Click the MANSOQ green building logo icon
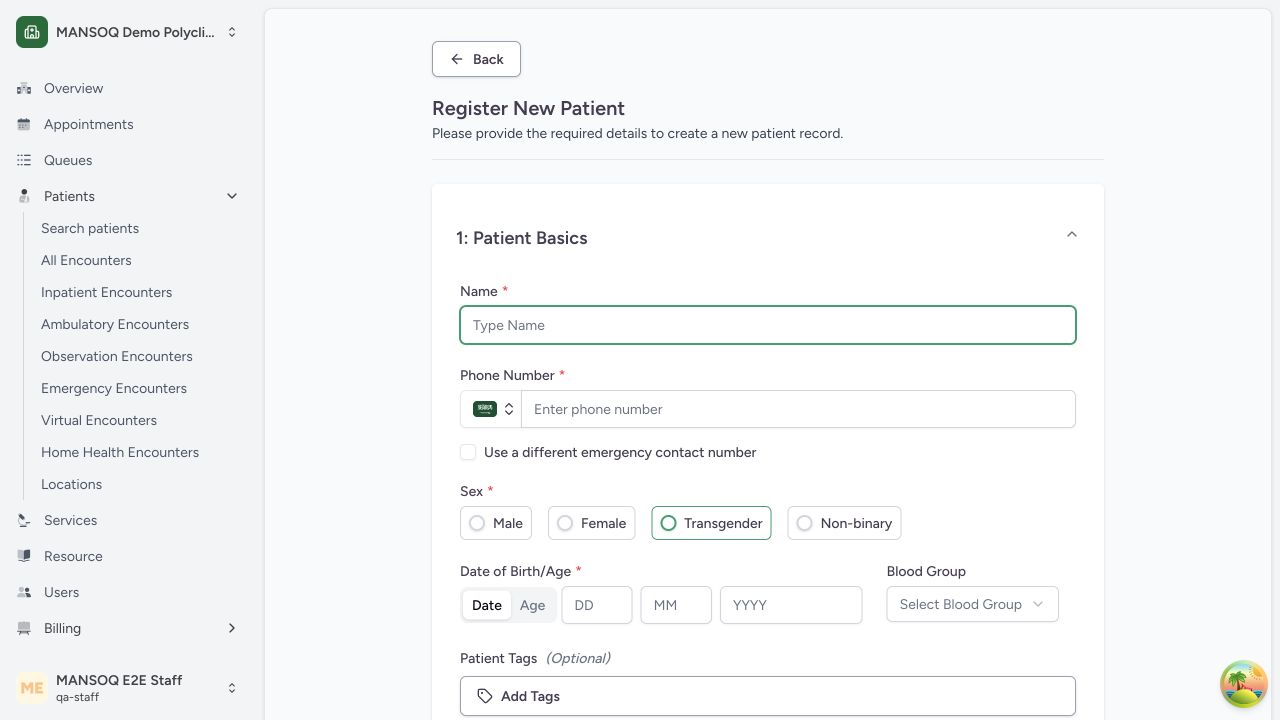Image resolution: width=1280 pixels, height=720 pixels. (32, 32)
